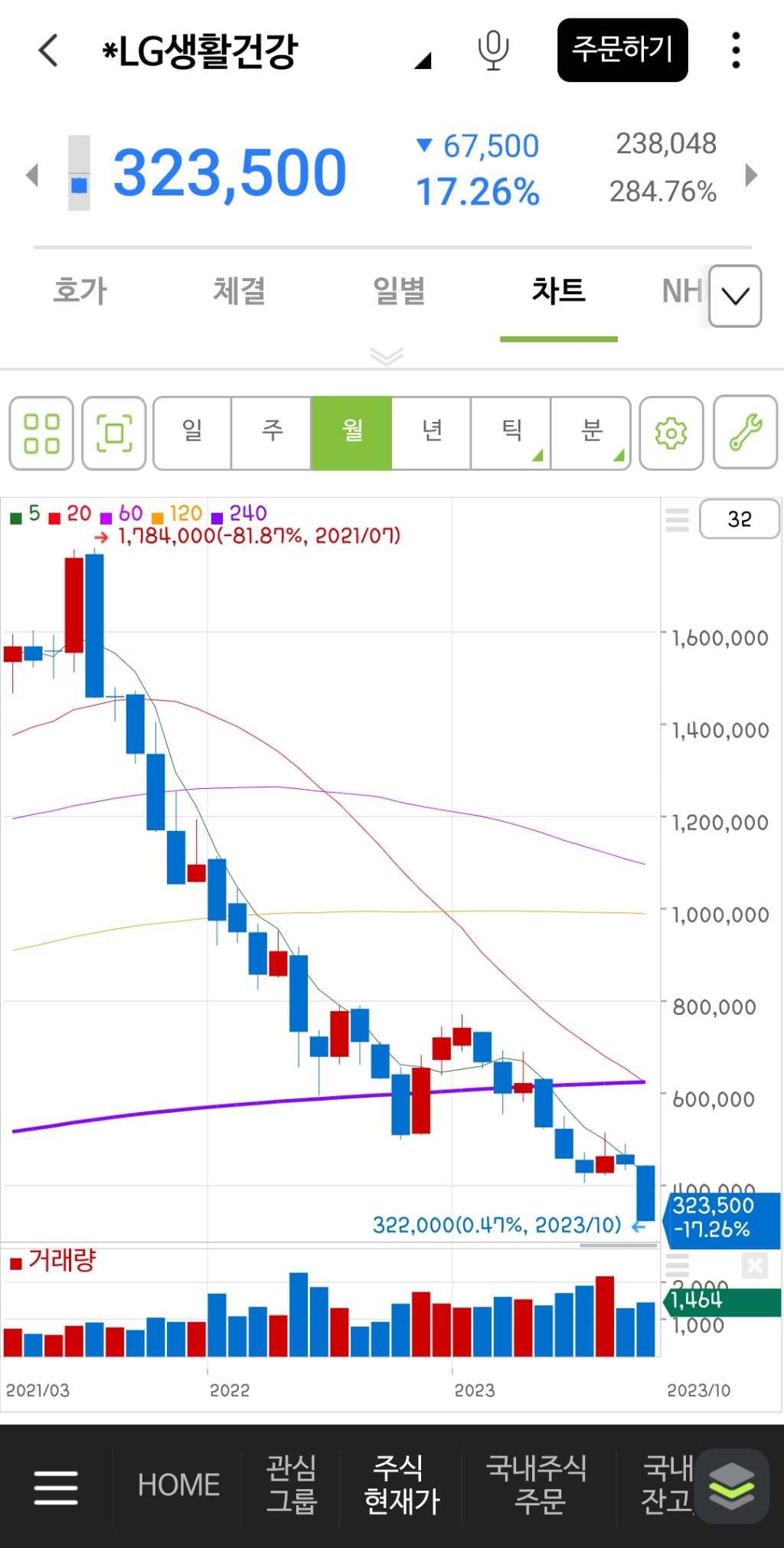Go to next stock with right arrow

751,175
